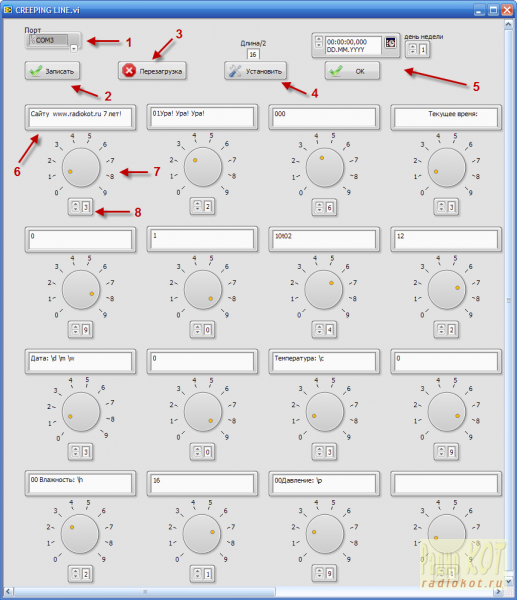The height and width of the screenshot is (600, 517).
Task: Click the dropdown arrow under the port selector
Action: point(74,48)
